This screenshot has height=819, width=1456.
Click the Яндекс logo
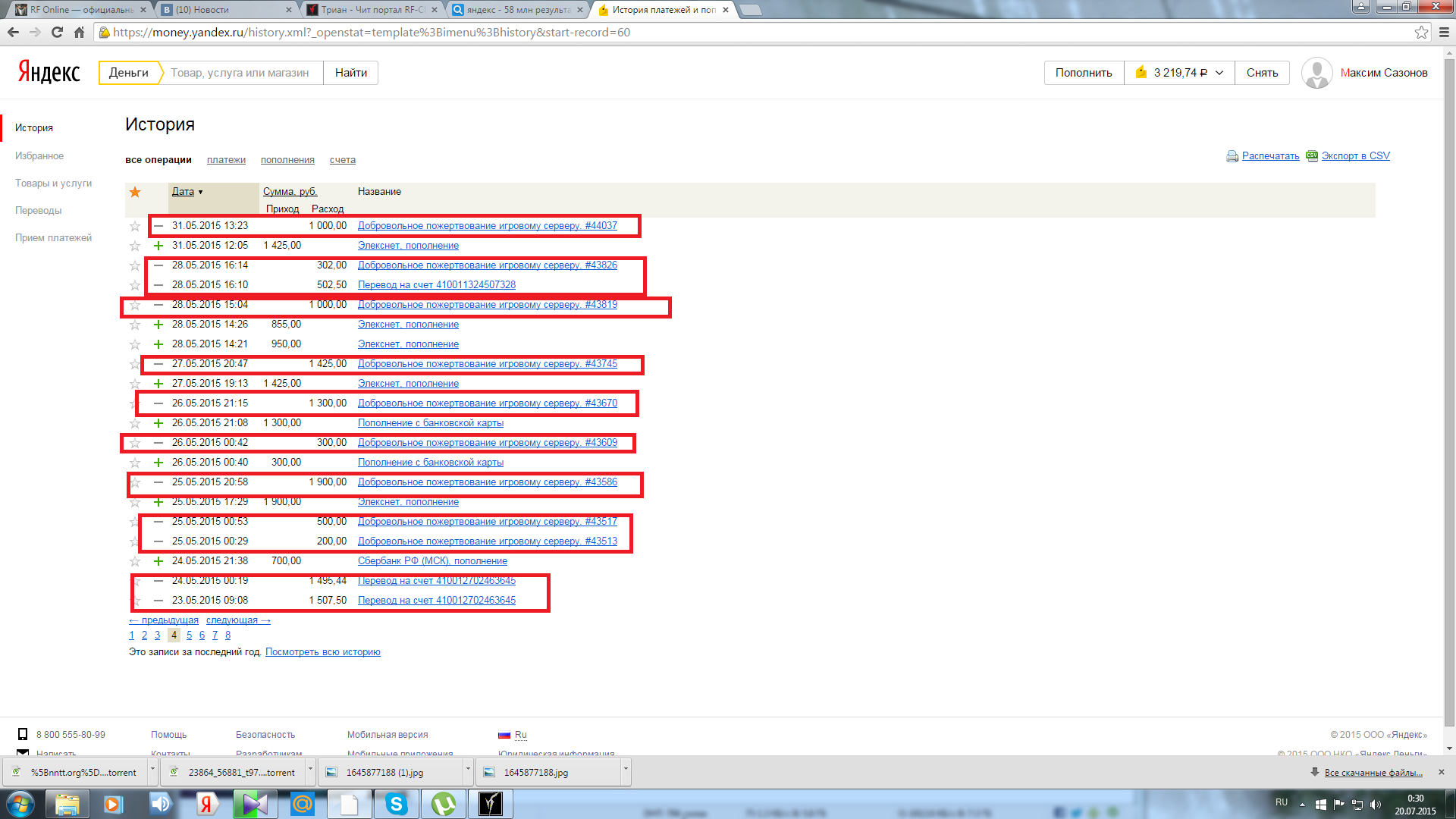coord(49,72)
